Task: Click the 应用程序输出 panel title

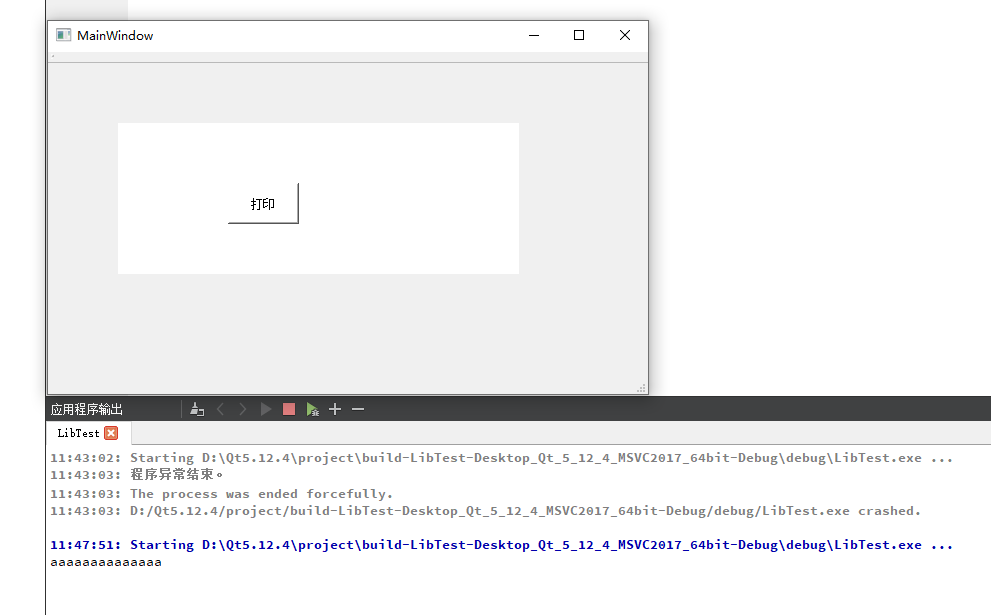Action: pos(87,410)
